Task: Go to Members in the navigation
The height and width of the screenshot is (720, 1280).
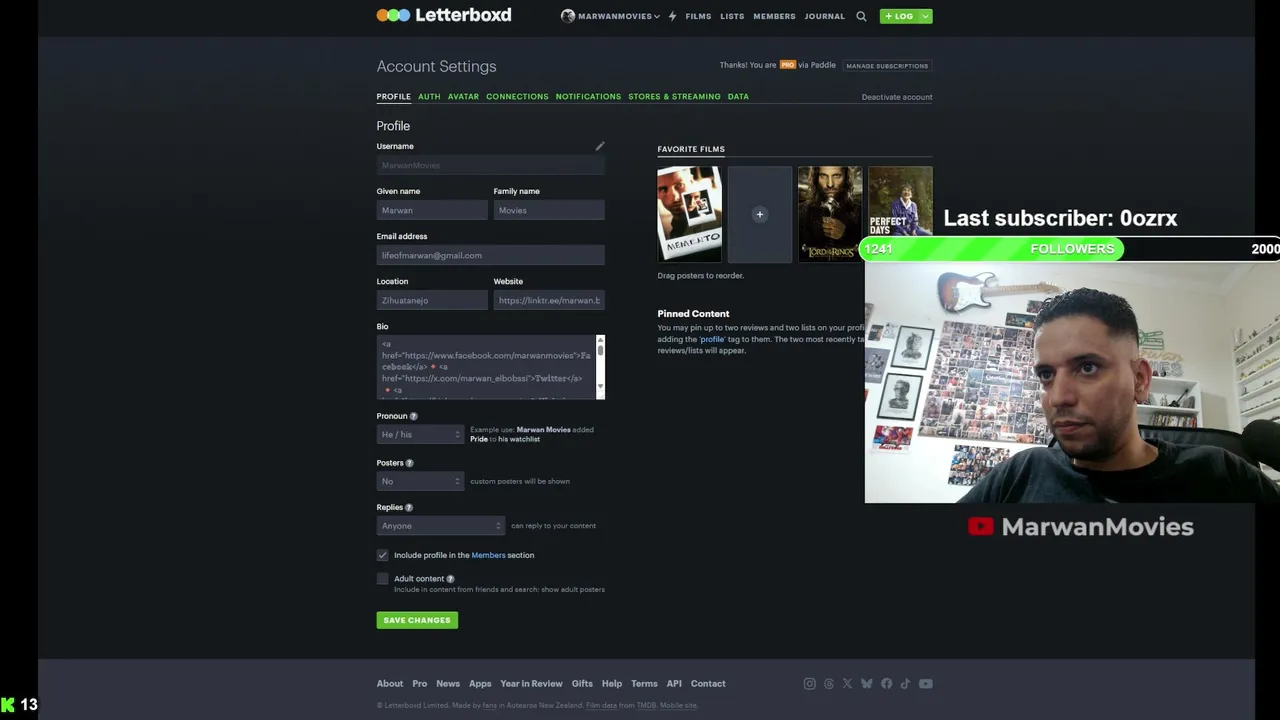Action: click(774, 16)
